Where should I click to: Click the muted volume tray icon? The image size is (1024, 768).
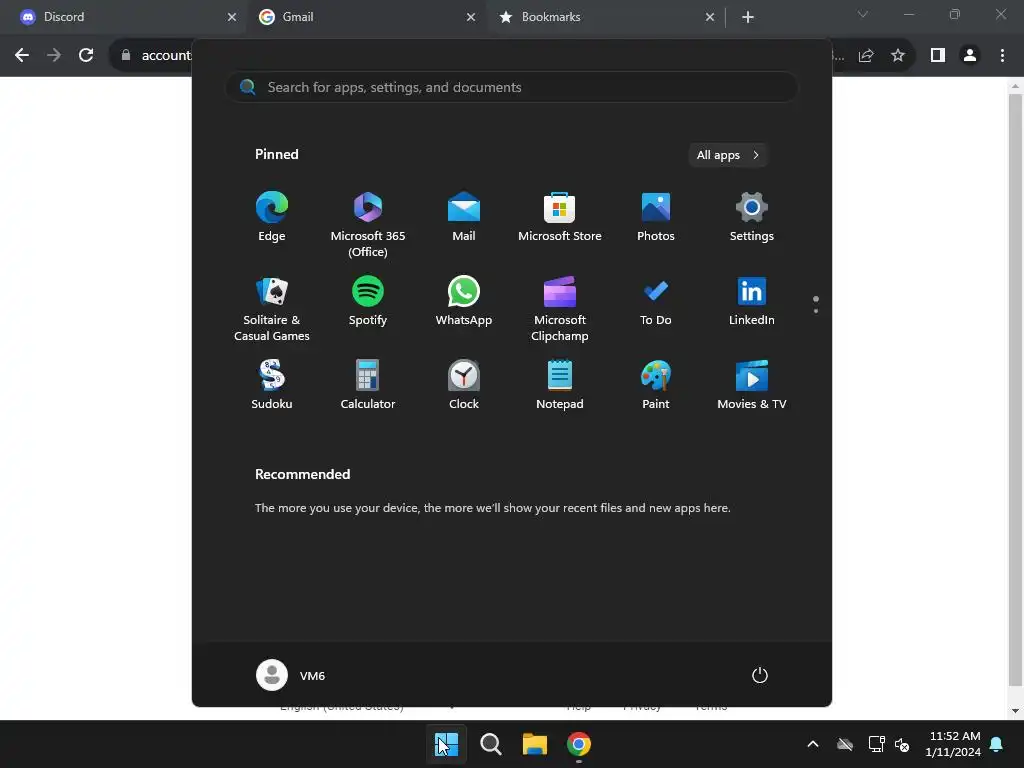point(902,744)
